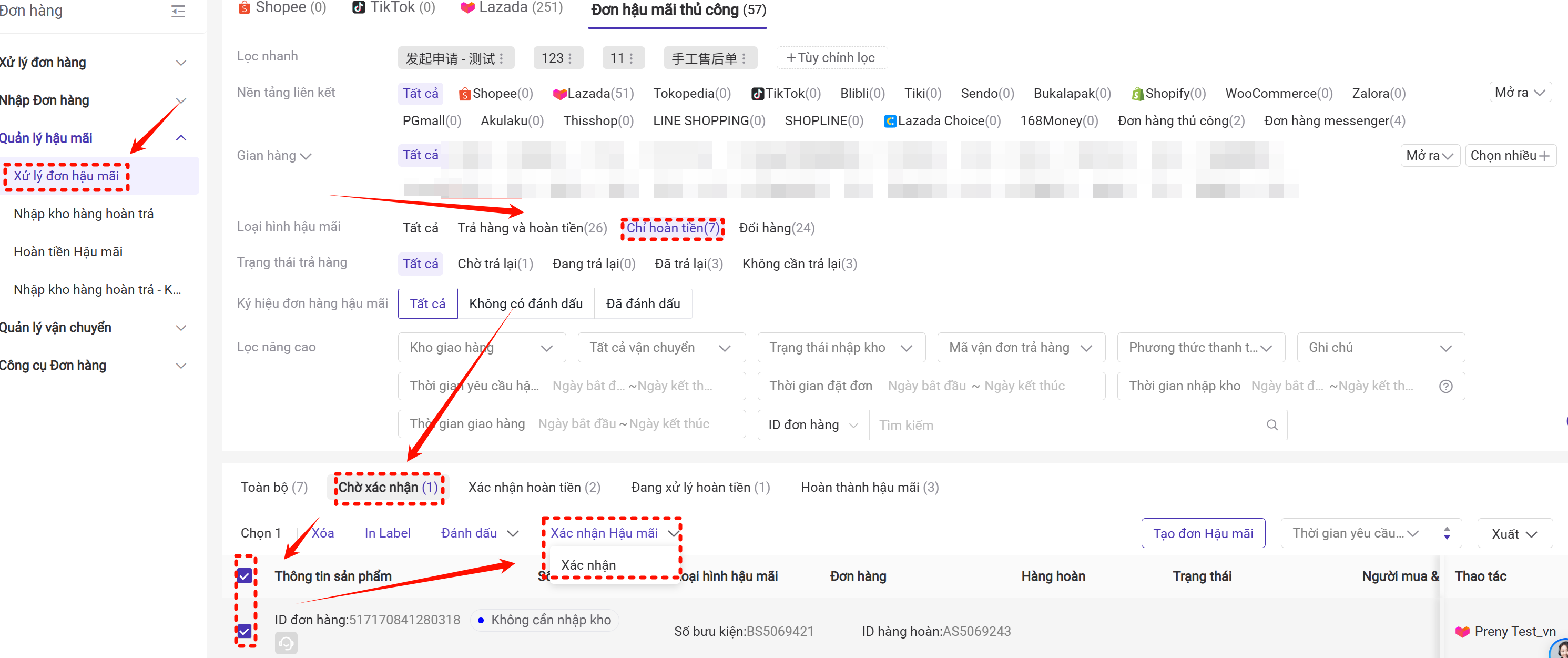
Task: Open Xác nhận hoàn tiền (2) tab
Action: coord(534,488)
